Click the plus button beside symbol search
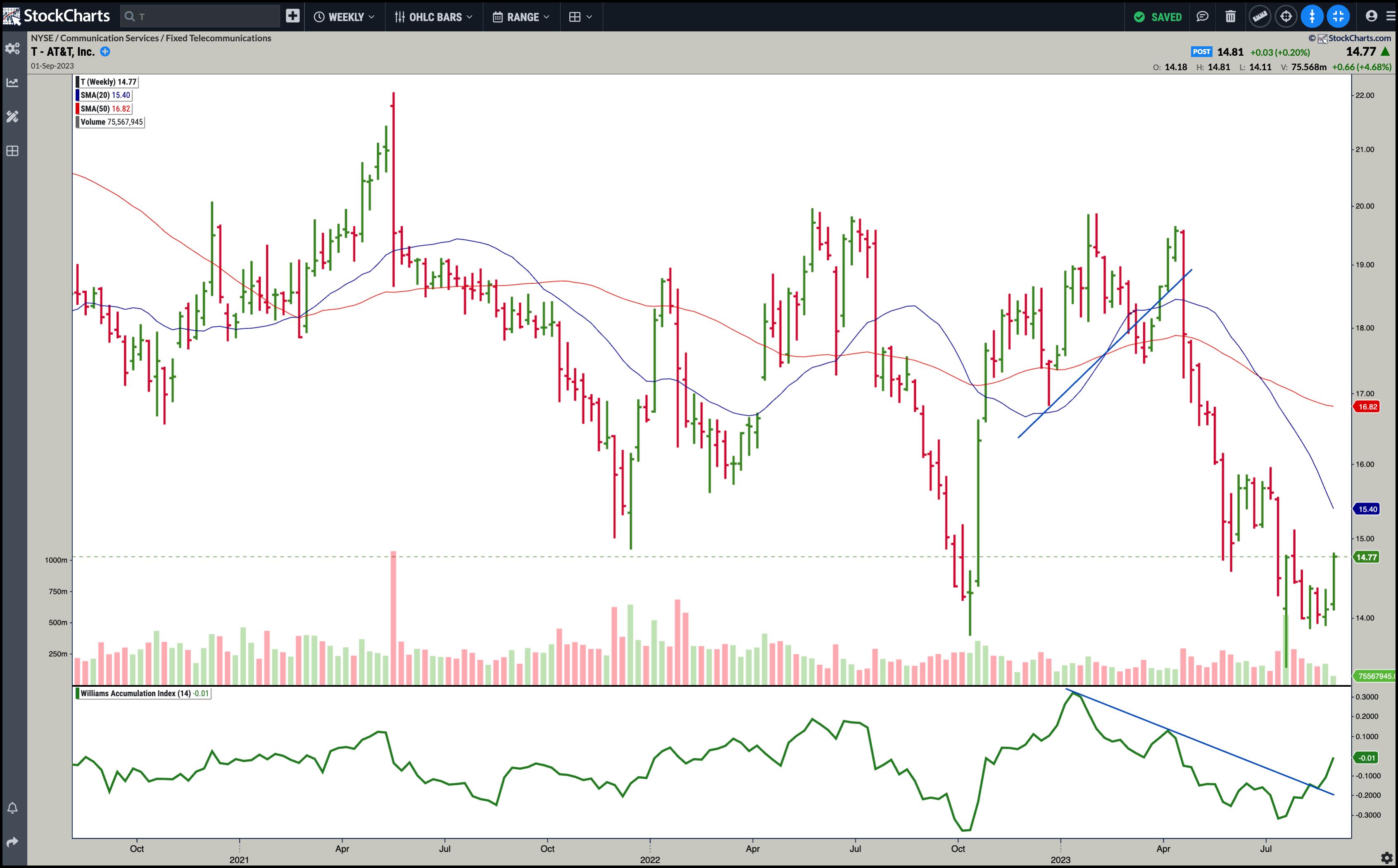The width and height of the screenshot is (1398, 868). (292, 16)
